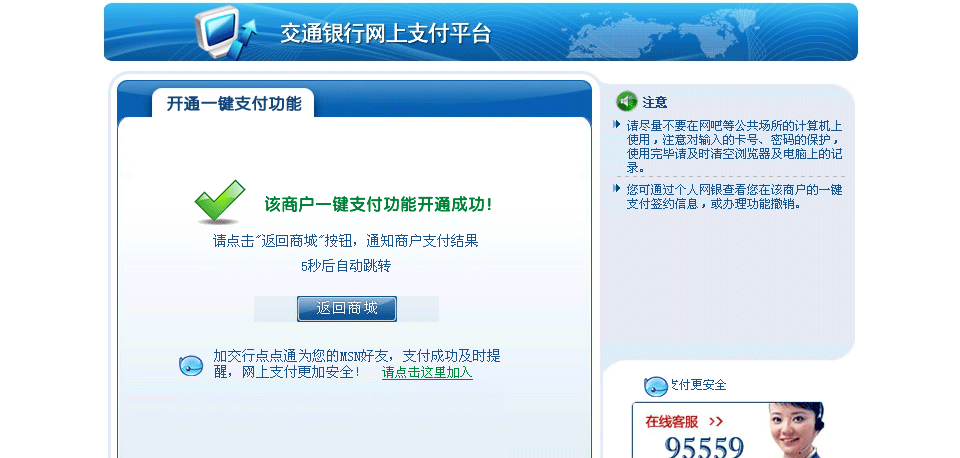
Task: Click the 加交行点点通为您的MSN好友 text
Action: 357,364
